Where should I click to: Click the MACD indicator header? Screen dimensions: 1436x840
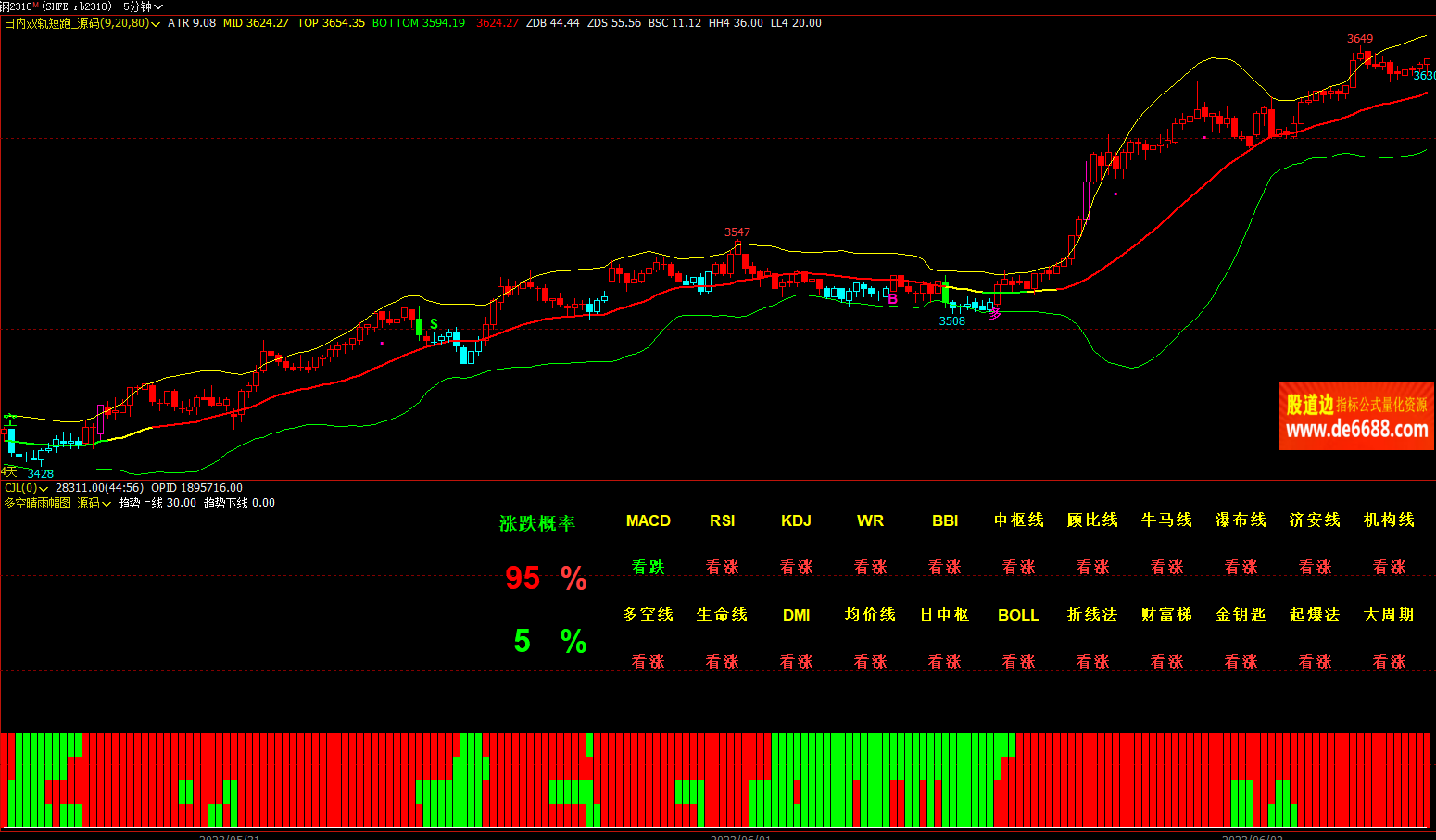(x=648, y=520)
